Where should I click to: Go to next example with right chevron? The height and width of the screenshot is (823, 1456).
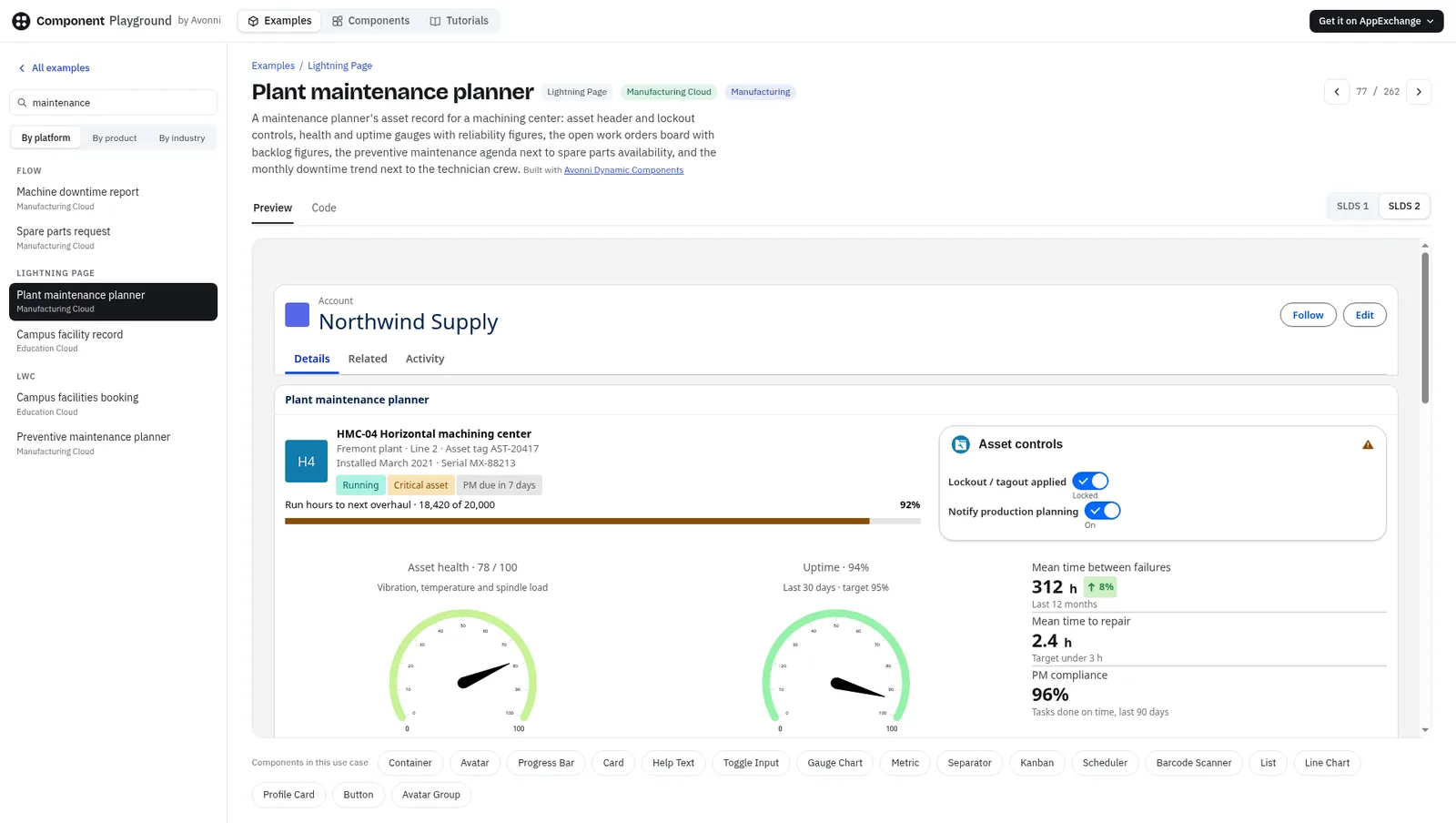[x=1418, y=92]
